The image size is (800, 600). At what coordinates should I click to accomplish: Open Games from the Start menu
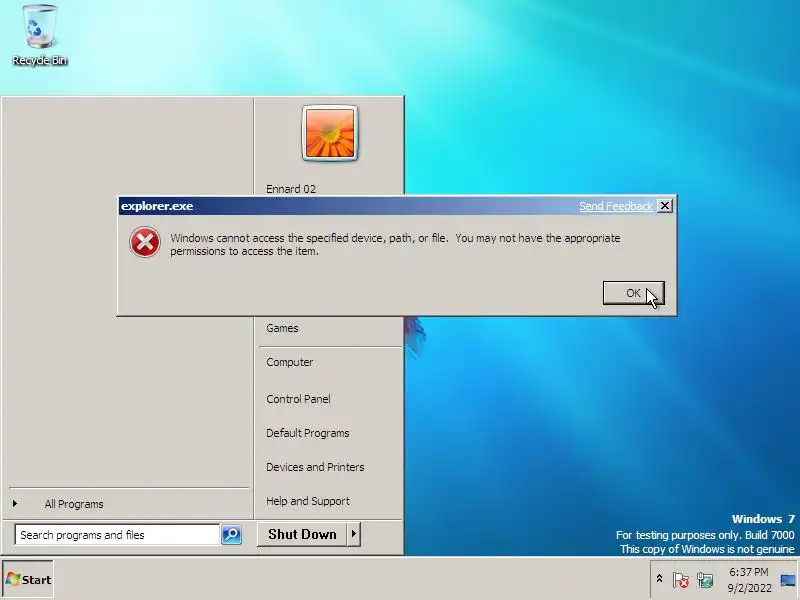coord(282,328)
